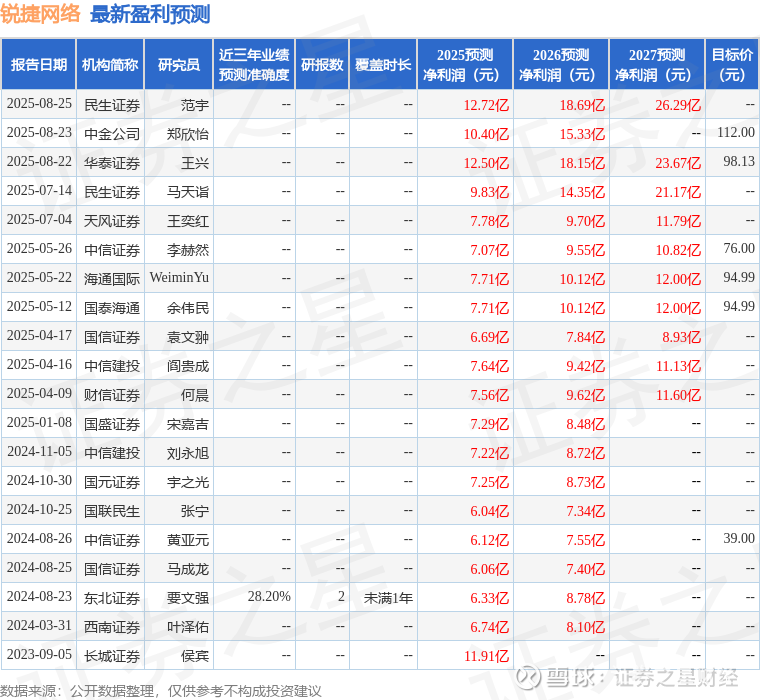Screen dimensions: 760x700
Task: Click researcher 余伟民
Action: (188, 308)
